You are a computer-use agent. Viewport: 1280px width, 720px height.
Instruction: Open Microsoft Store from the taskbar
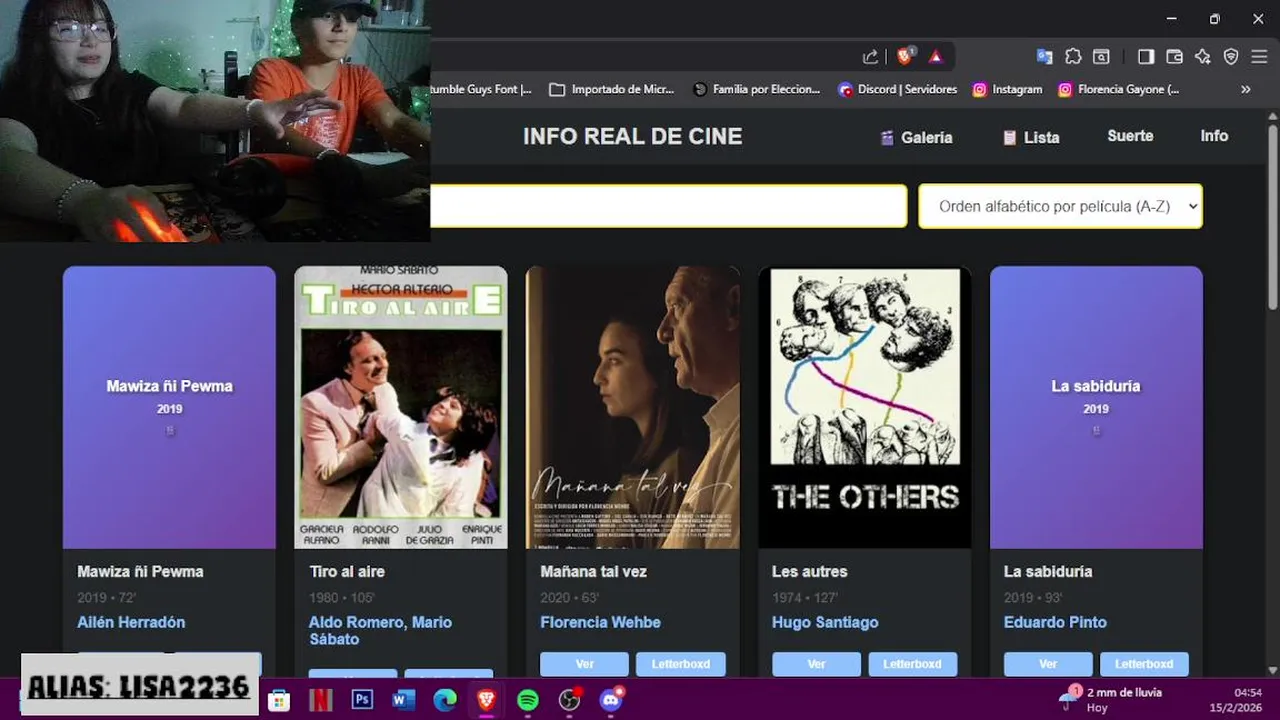coord(279,700)
